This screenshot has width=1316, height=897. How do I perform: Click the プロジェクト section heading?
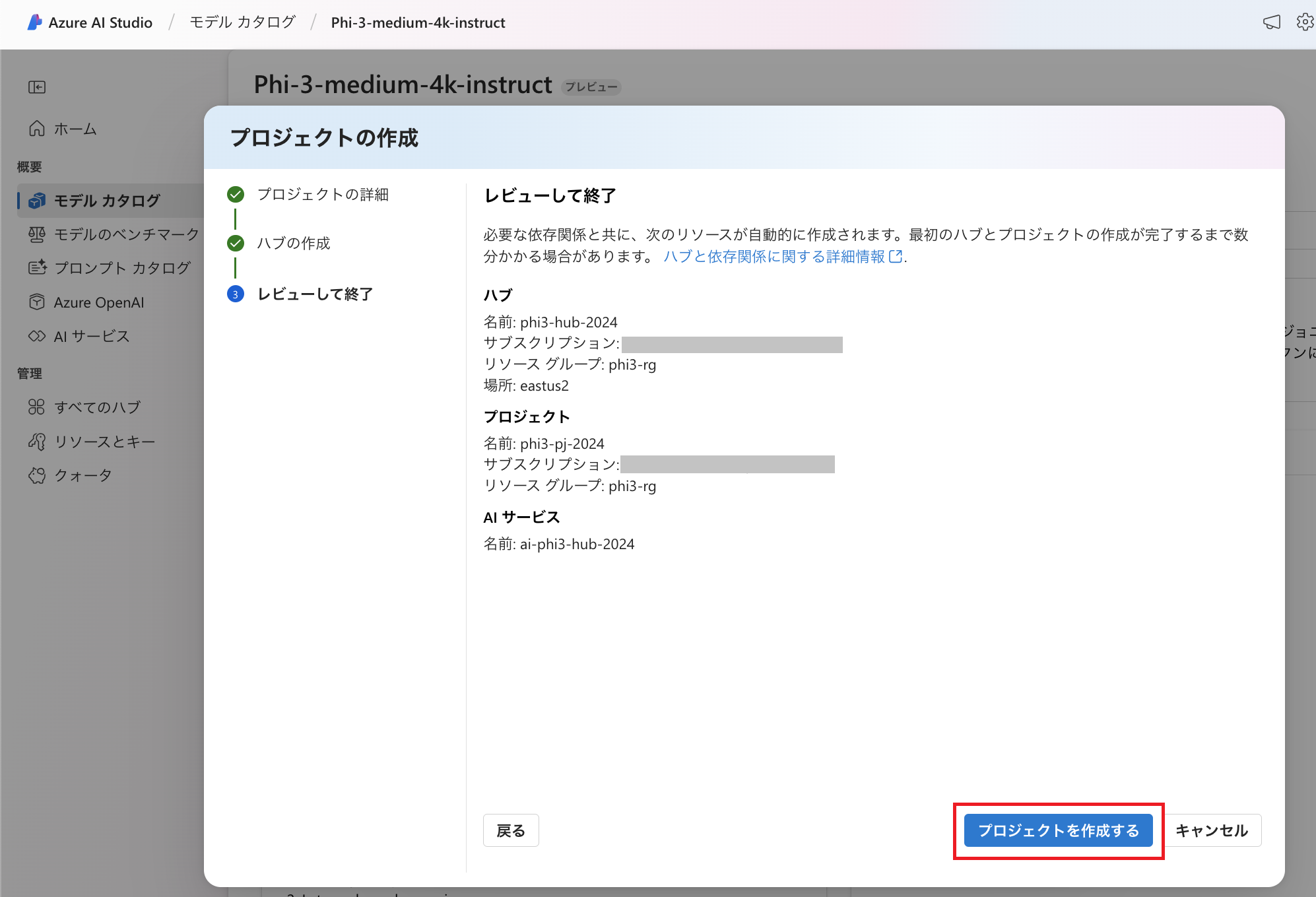(x=527, y=416)
